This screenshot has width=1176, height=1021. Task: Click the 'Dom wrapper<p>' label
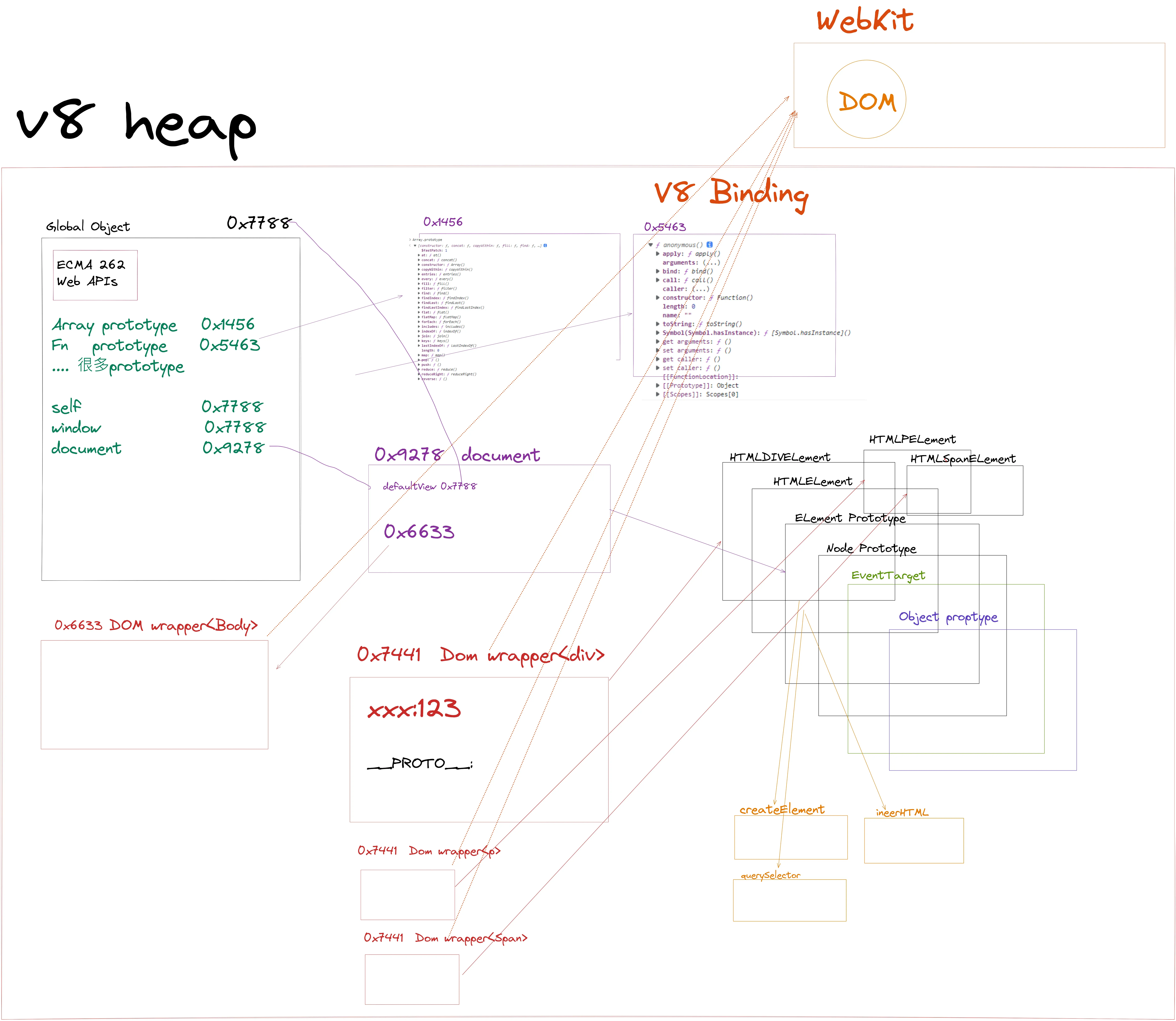pos(455,851)
